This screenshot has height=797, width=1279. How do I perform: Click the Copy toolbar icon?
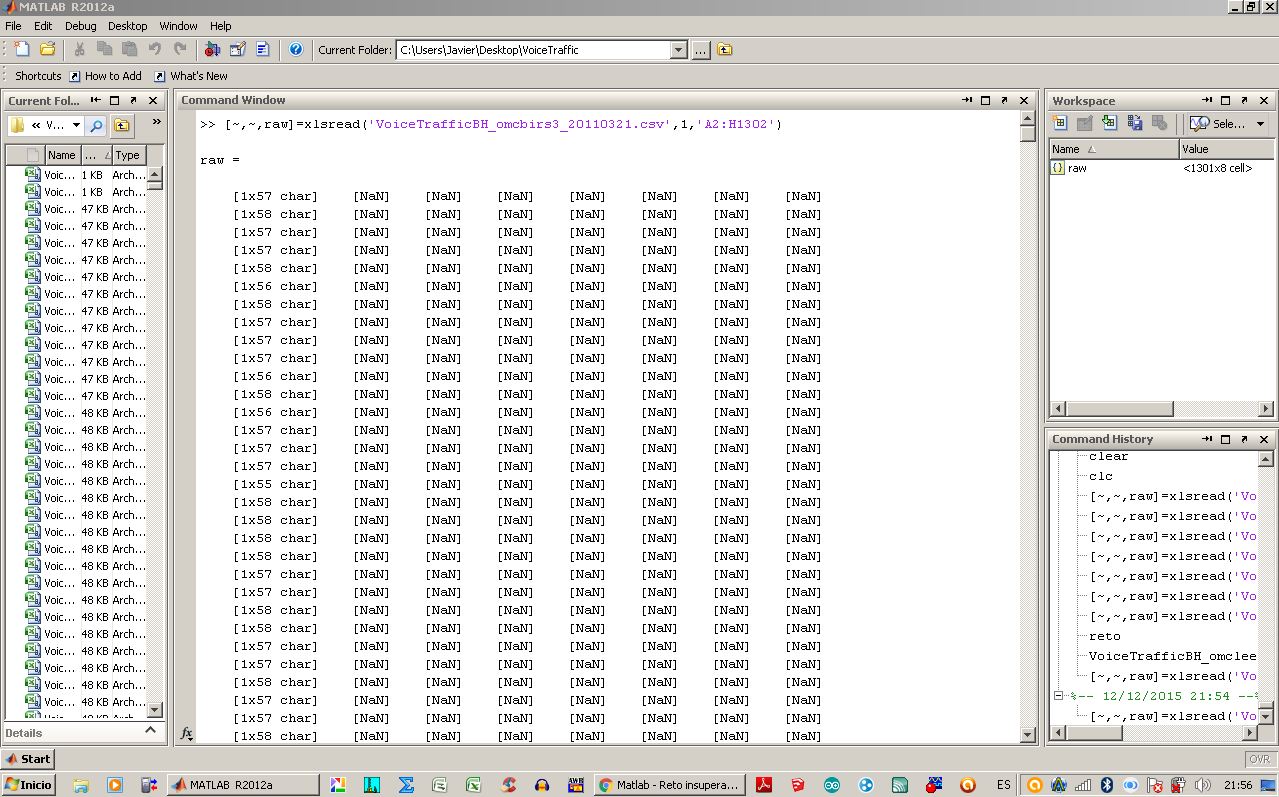105,49
